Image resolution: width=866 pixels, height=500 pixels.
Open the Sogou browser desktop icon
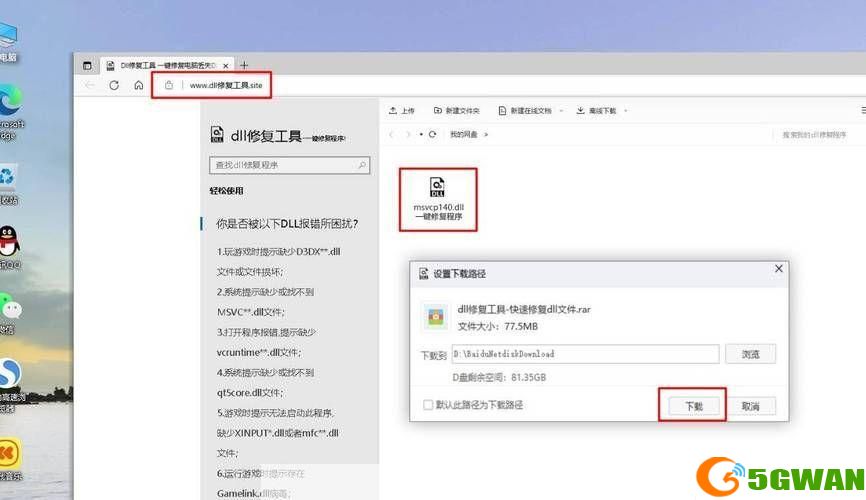[10, 385]
